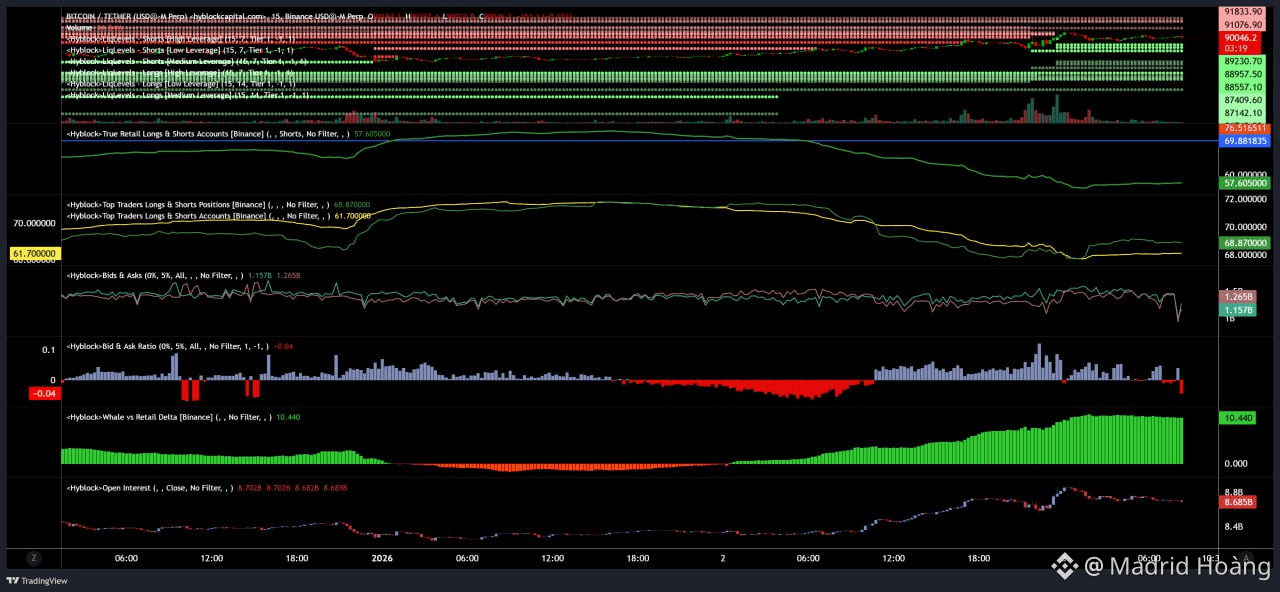Click the 88957.50 price label
Viewport: 1280px width, 592px height.
1243,74
